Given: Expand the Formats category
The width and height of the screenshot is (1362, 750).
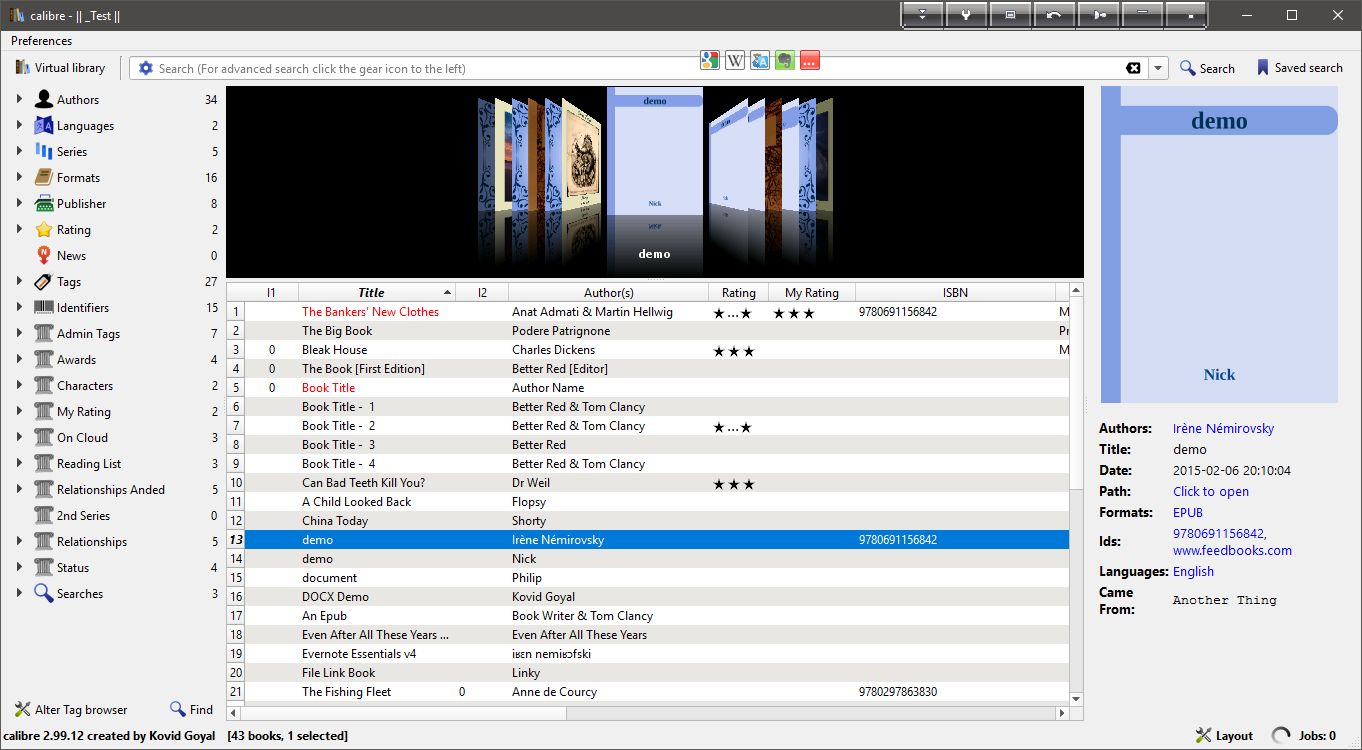Looking at the screenshot, I should click(19, 177).
